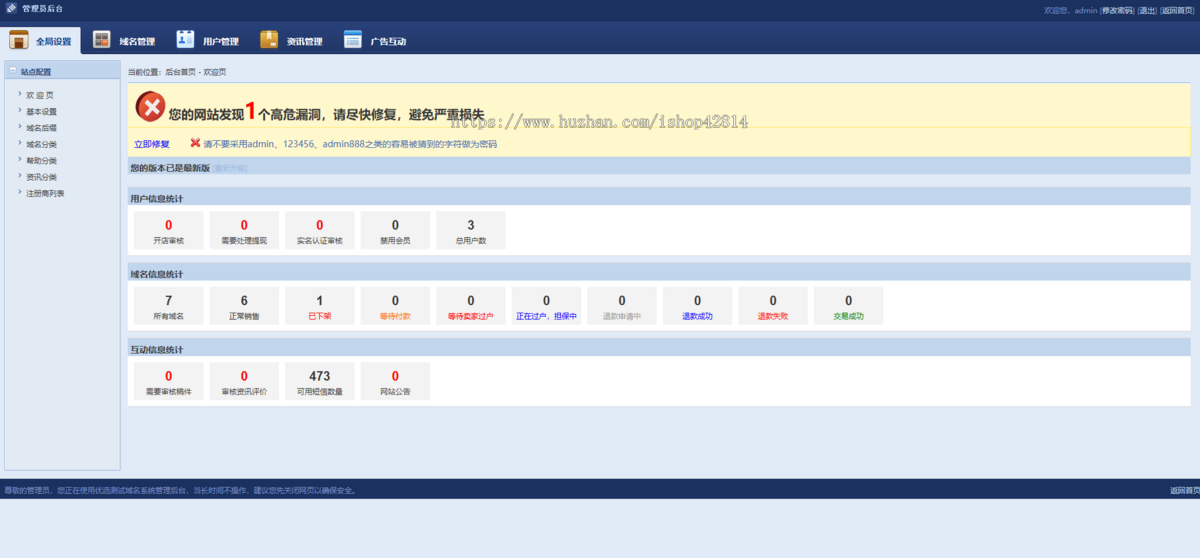The height and width of the screenshot is (558, 1200).
Task: Open the 开店审核 stat card
Action: coord(169,230)
